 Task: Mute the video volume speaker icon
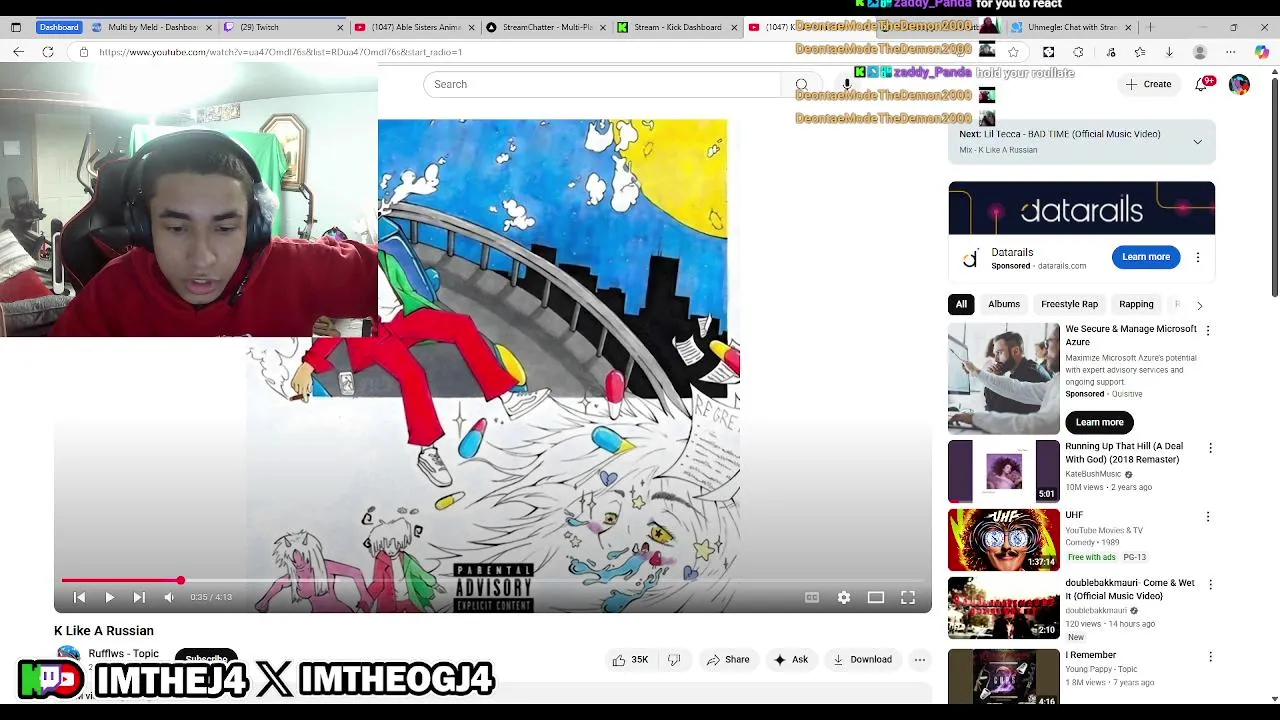169,597
